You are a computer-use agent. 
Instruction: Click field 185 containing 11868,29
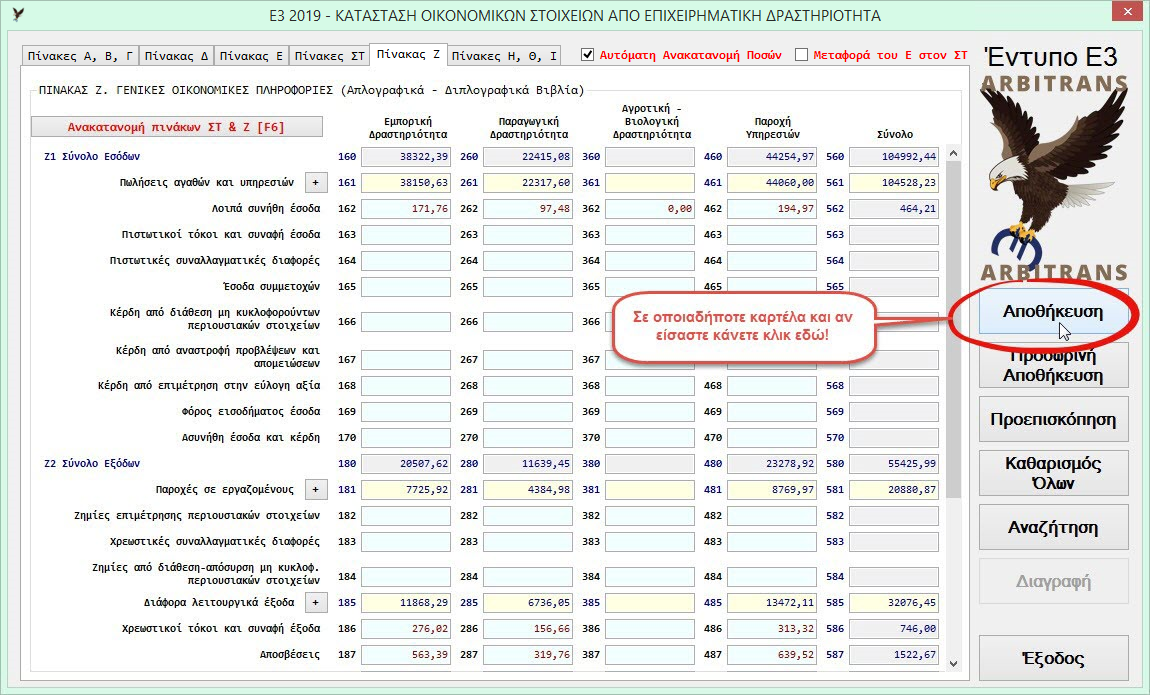click(406, 603)
